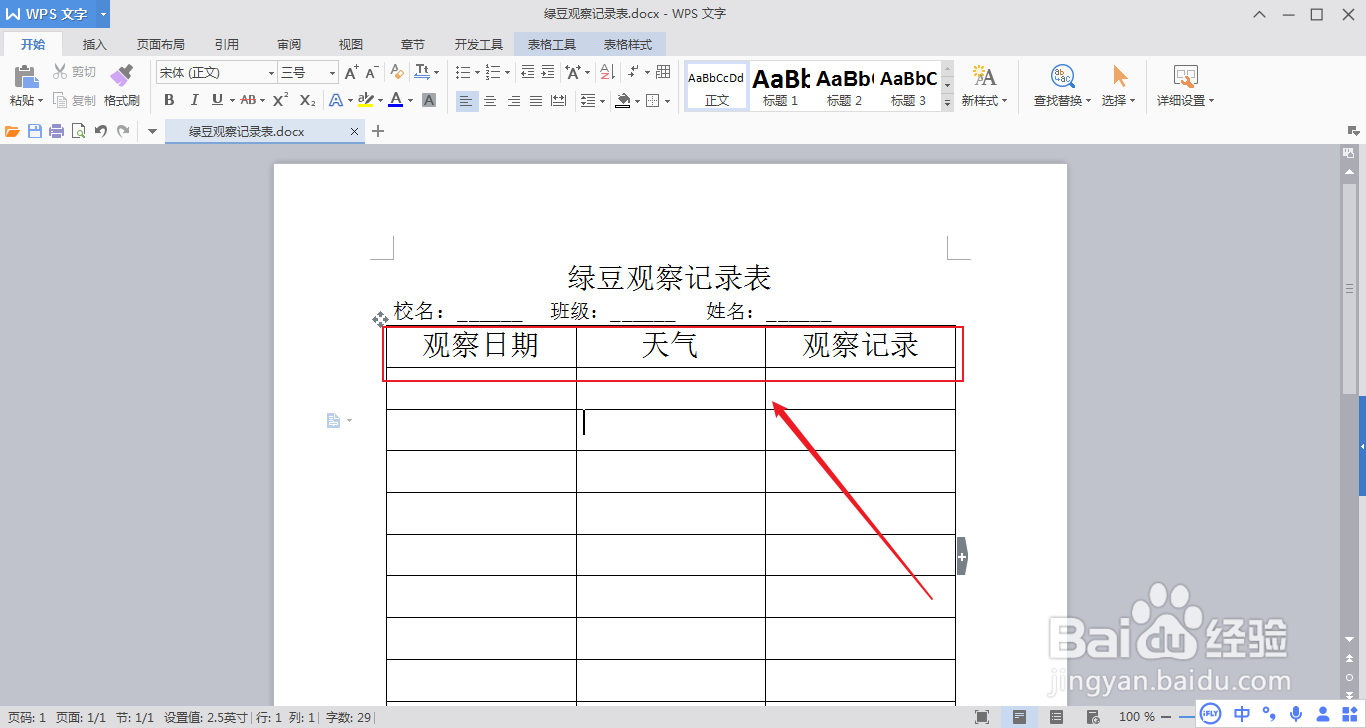Image resolution: width=1366 pixels, height=728 pixels.
Task: Click the distributed alignment icon
Action: tap(558, 100)
